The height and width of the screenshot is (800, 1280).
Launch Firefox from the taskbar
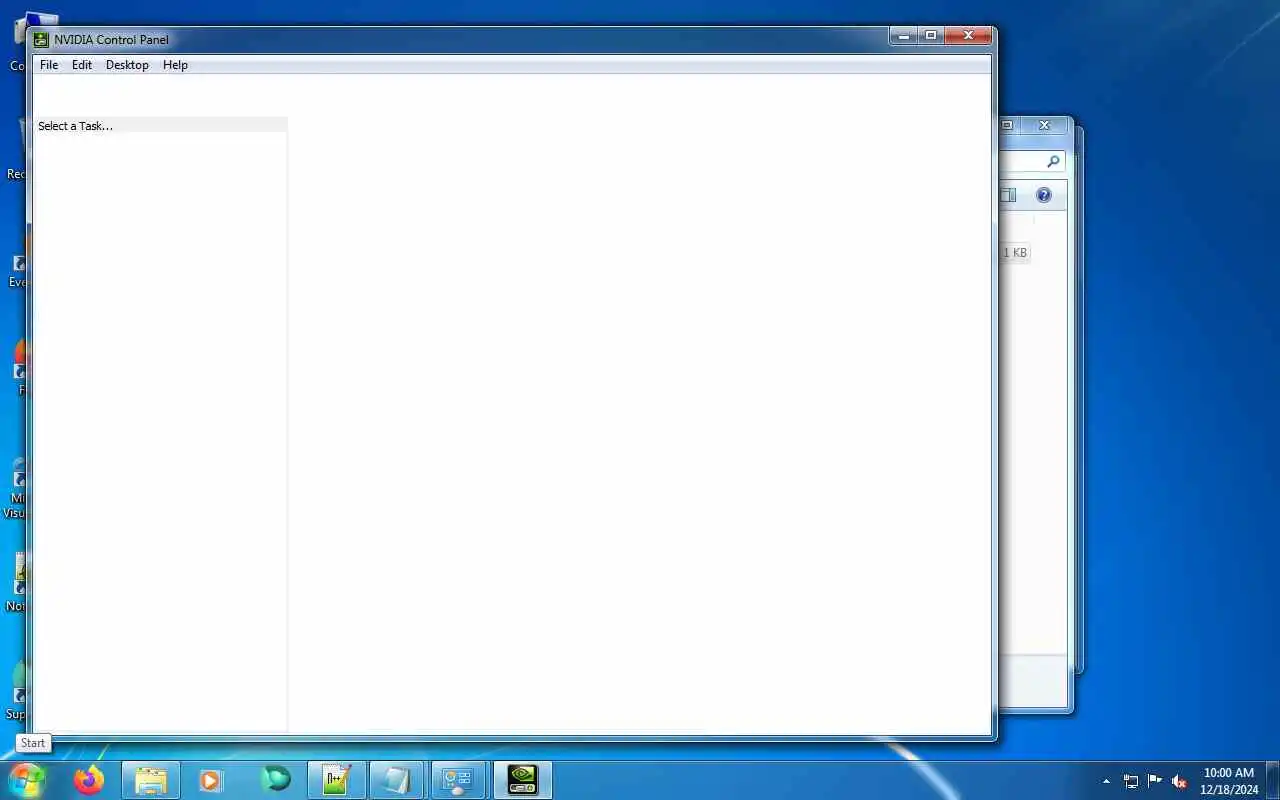coord(89,780)
